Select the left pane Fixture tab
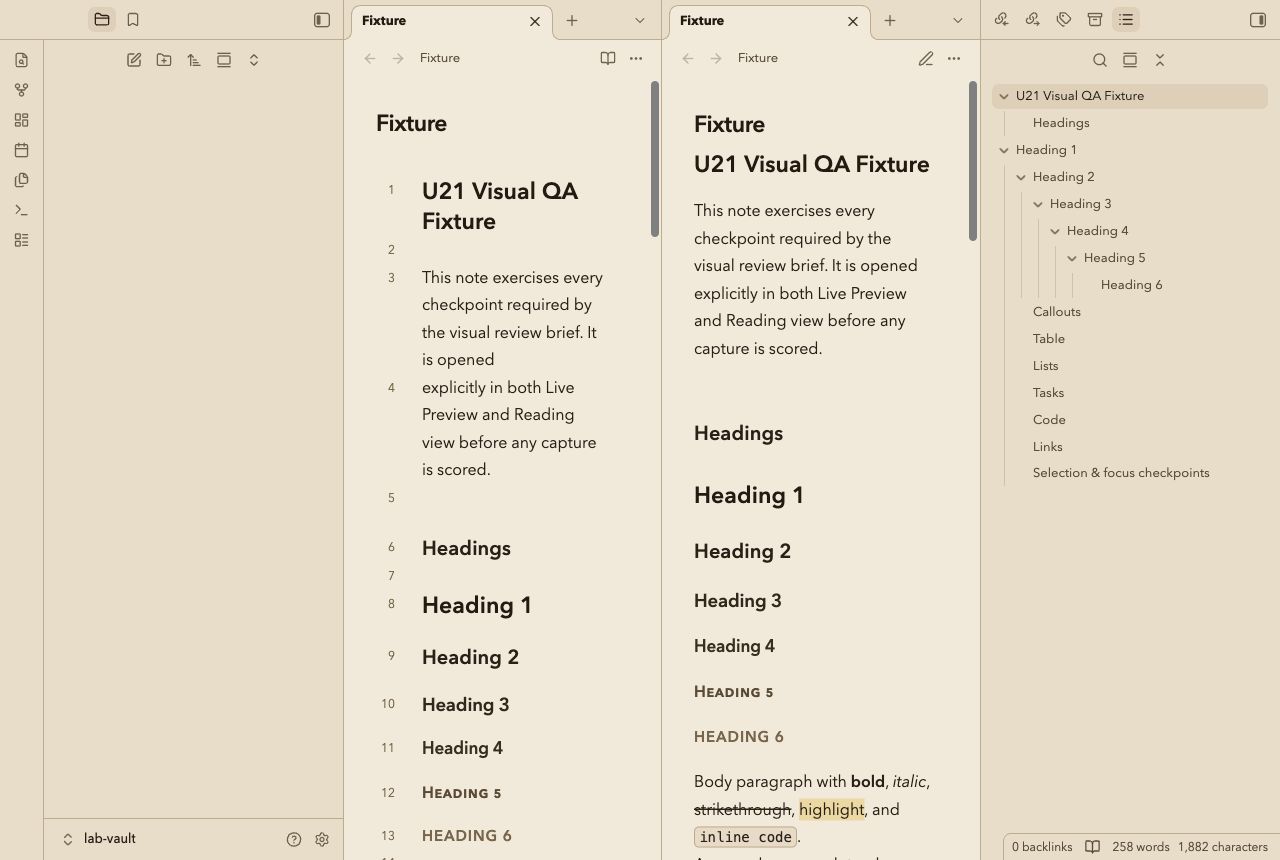This screenshot has width=1280, height=860. point(452,21)
